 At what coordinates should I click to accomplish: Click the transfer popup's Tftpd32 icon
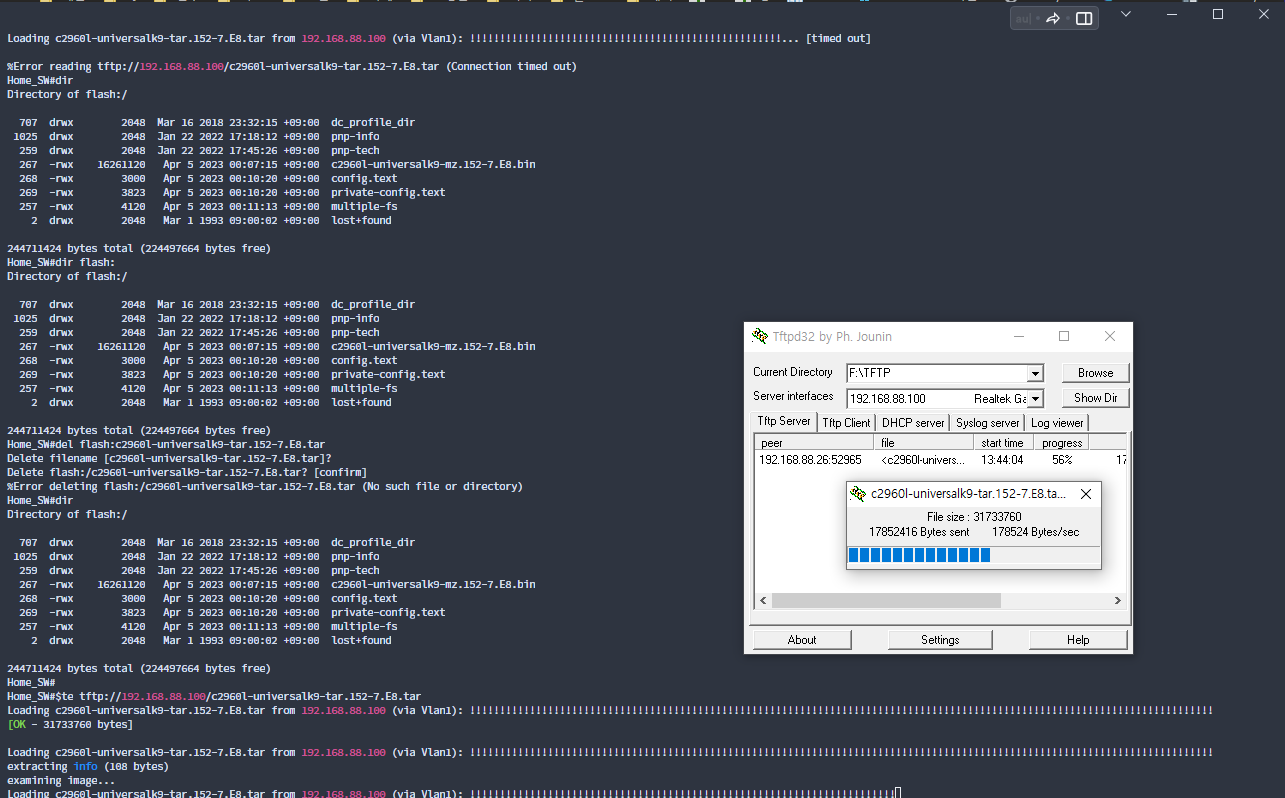[858, 493]
